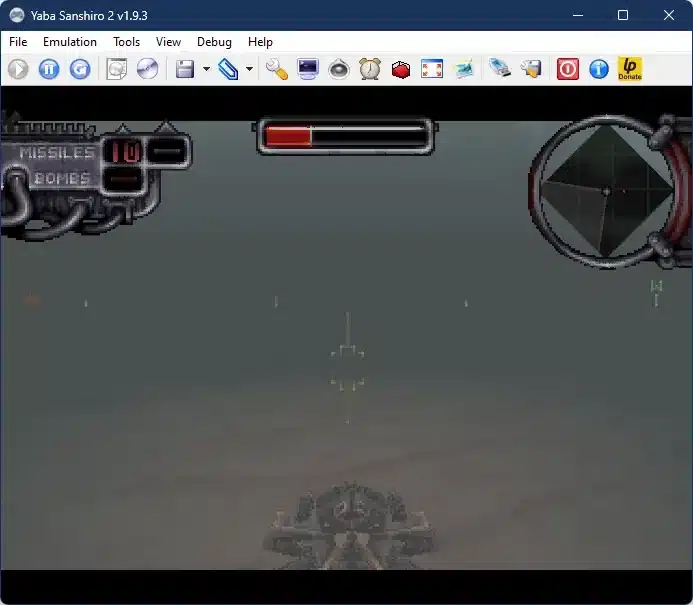The image size is (693, 605).
Task: Click the targeting crosshair in game view
Action: pos(348,368)
